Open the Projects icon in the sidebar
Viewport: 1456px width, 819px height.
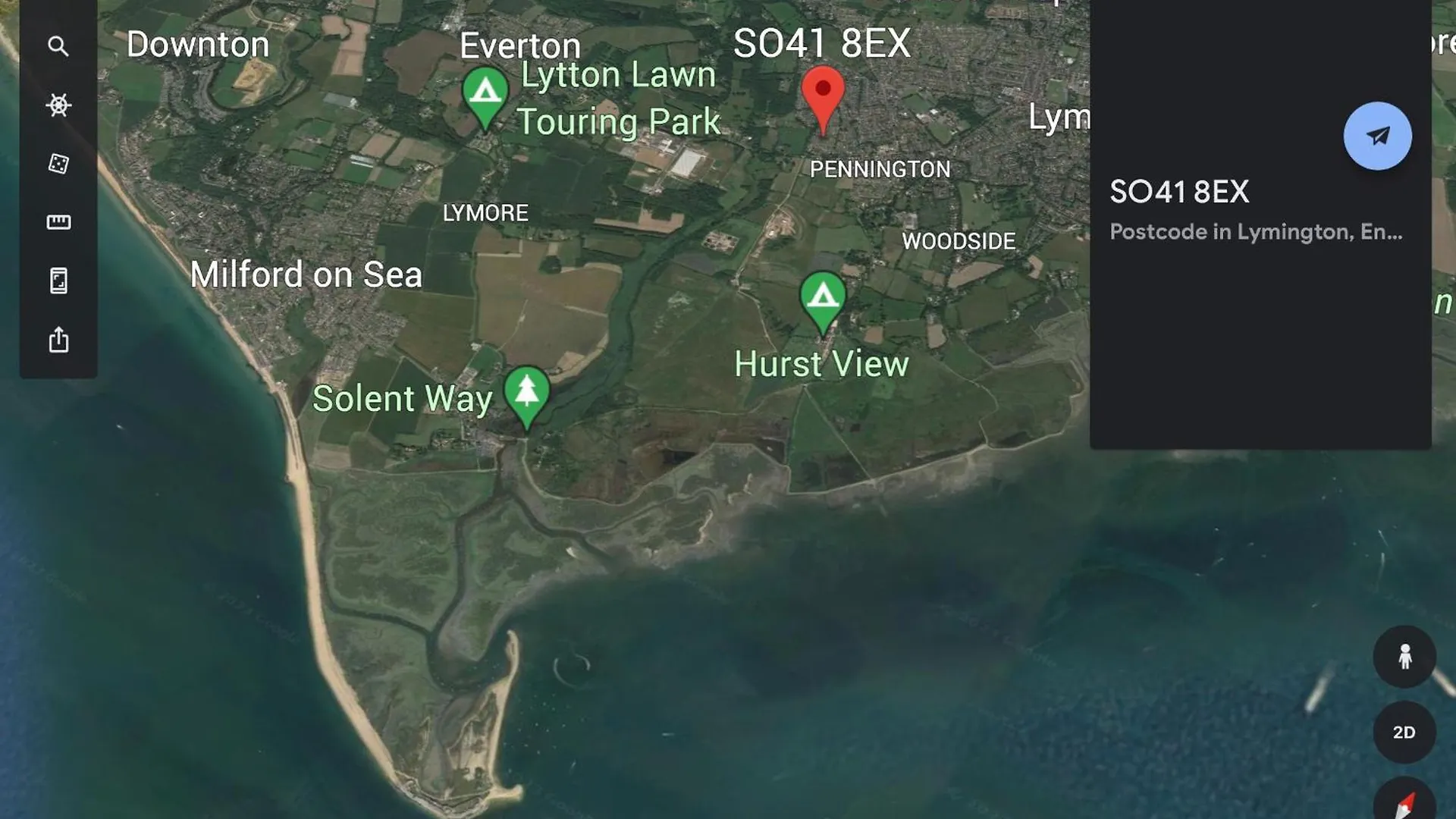click(x=58, y=281)
